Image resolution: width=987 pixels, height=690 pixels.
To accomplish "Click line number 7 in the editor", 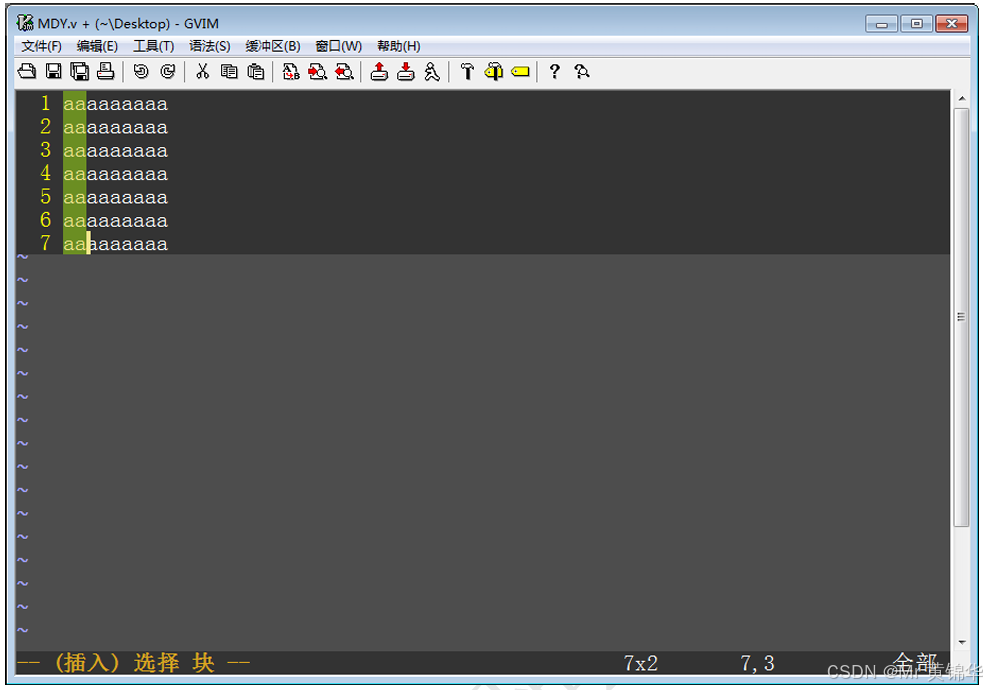I will [x=45, y=243].
